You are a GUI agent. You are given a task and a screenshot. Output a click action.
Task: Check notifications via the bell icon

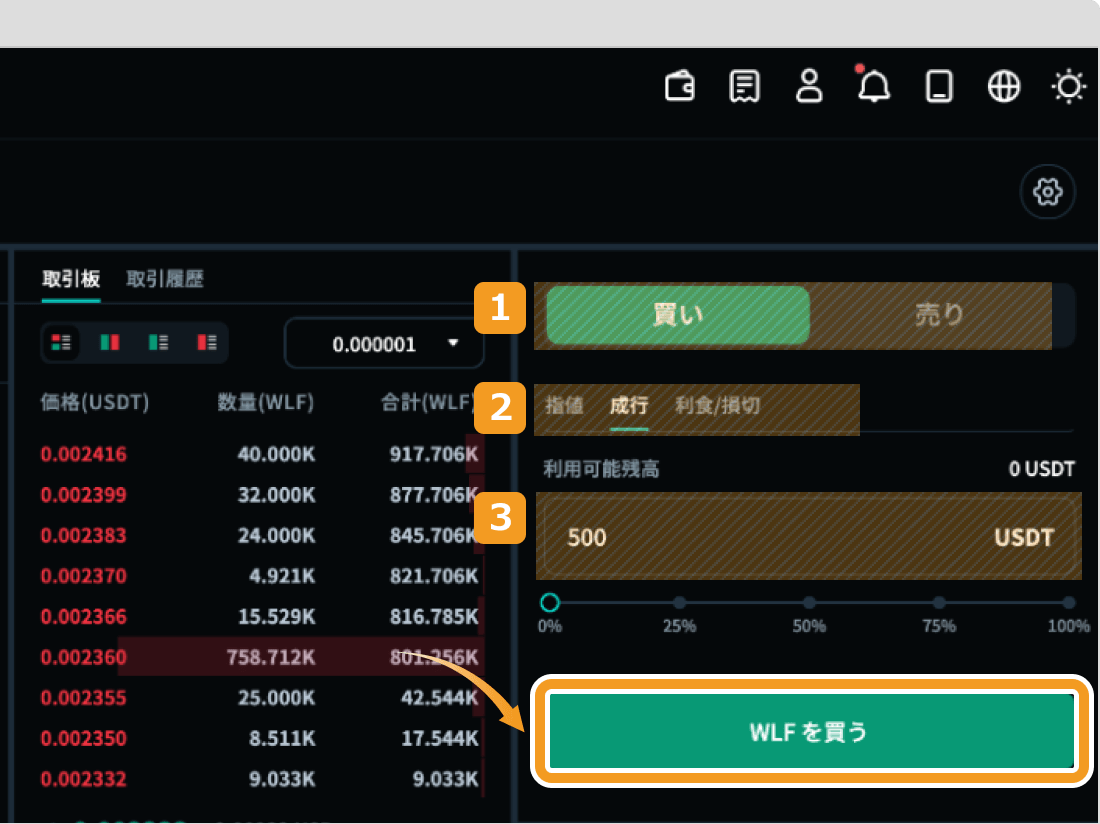[873, 86]
